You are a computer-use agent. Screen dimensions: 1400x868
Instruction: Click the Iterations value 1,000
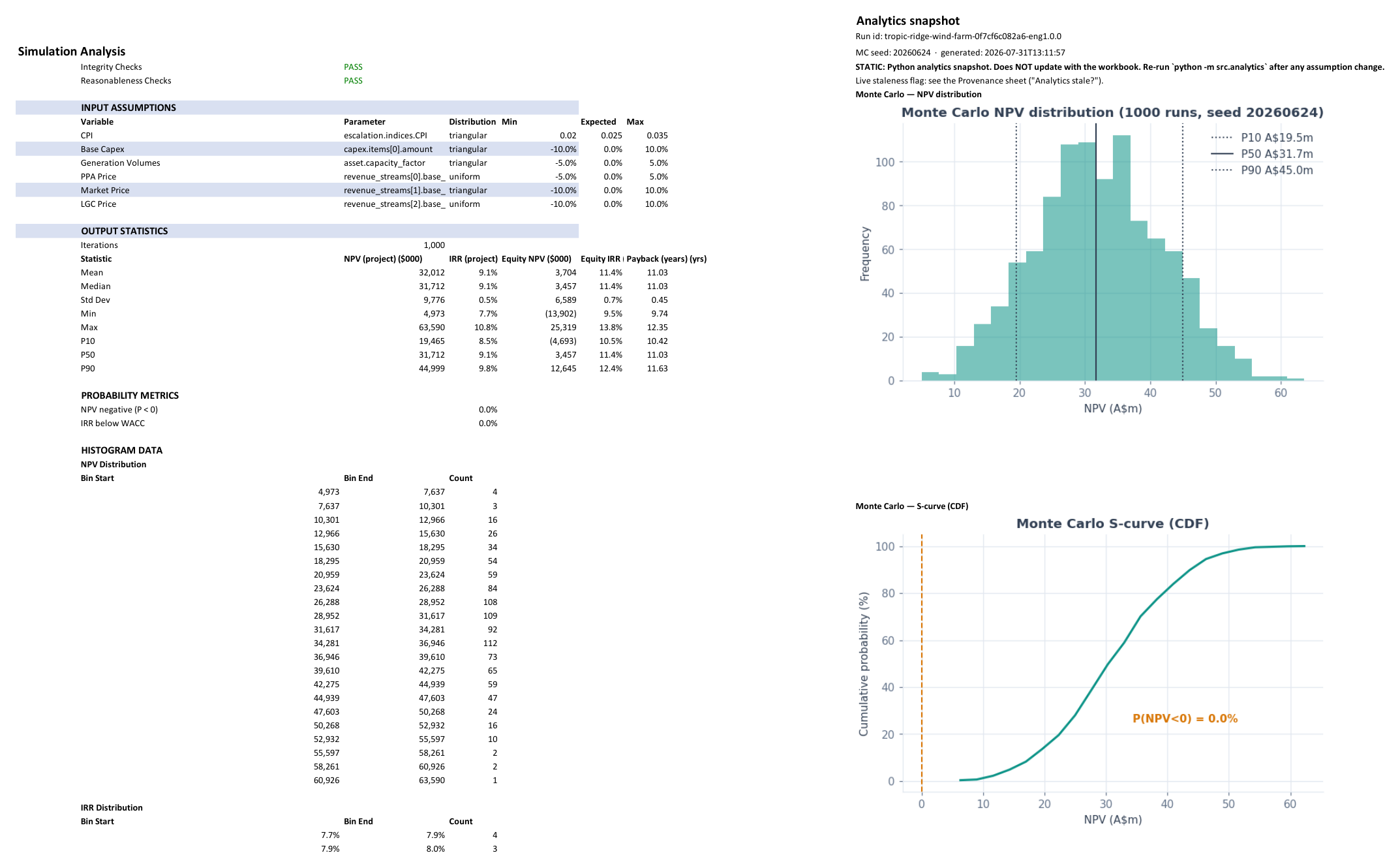pyautogui.click(x=434, y=245)
